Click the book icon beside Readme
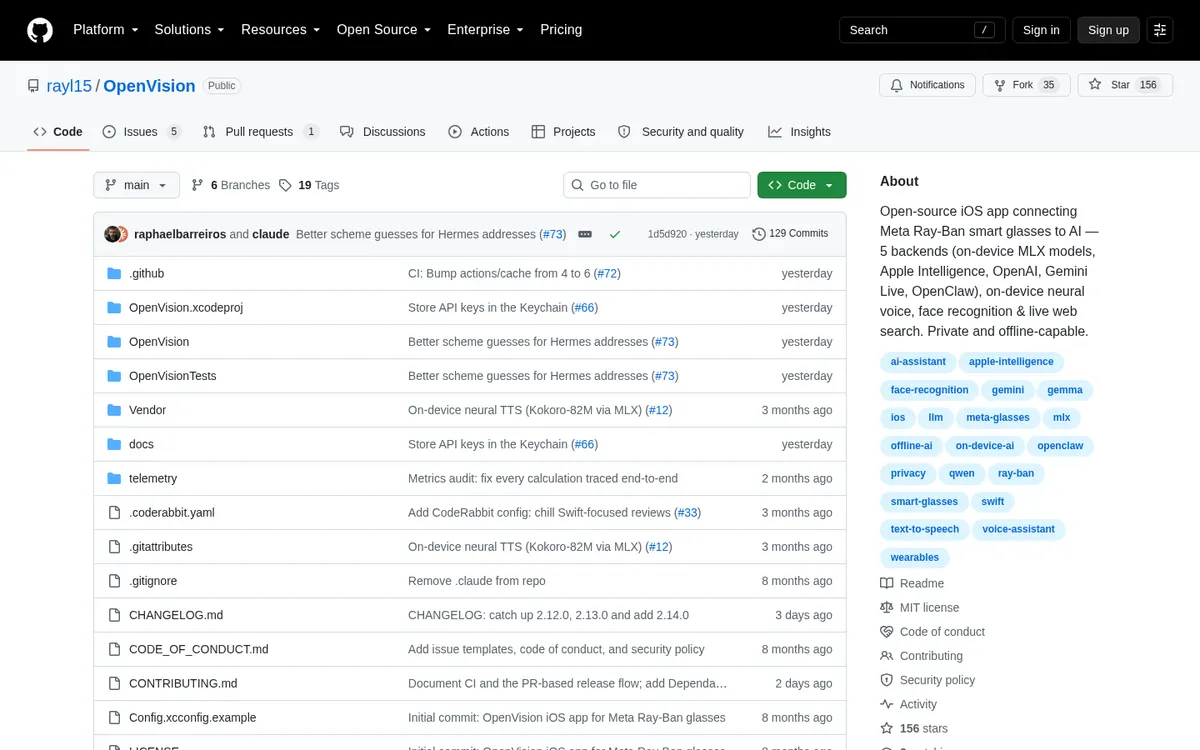This screenshot has width=1200, height=750. [x=887, y=583]
